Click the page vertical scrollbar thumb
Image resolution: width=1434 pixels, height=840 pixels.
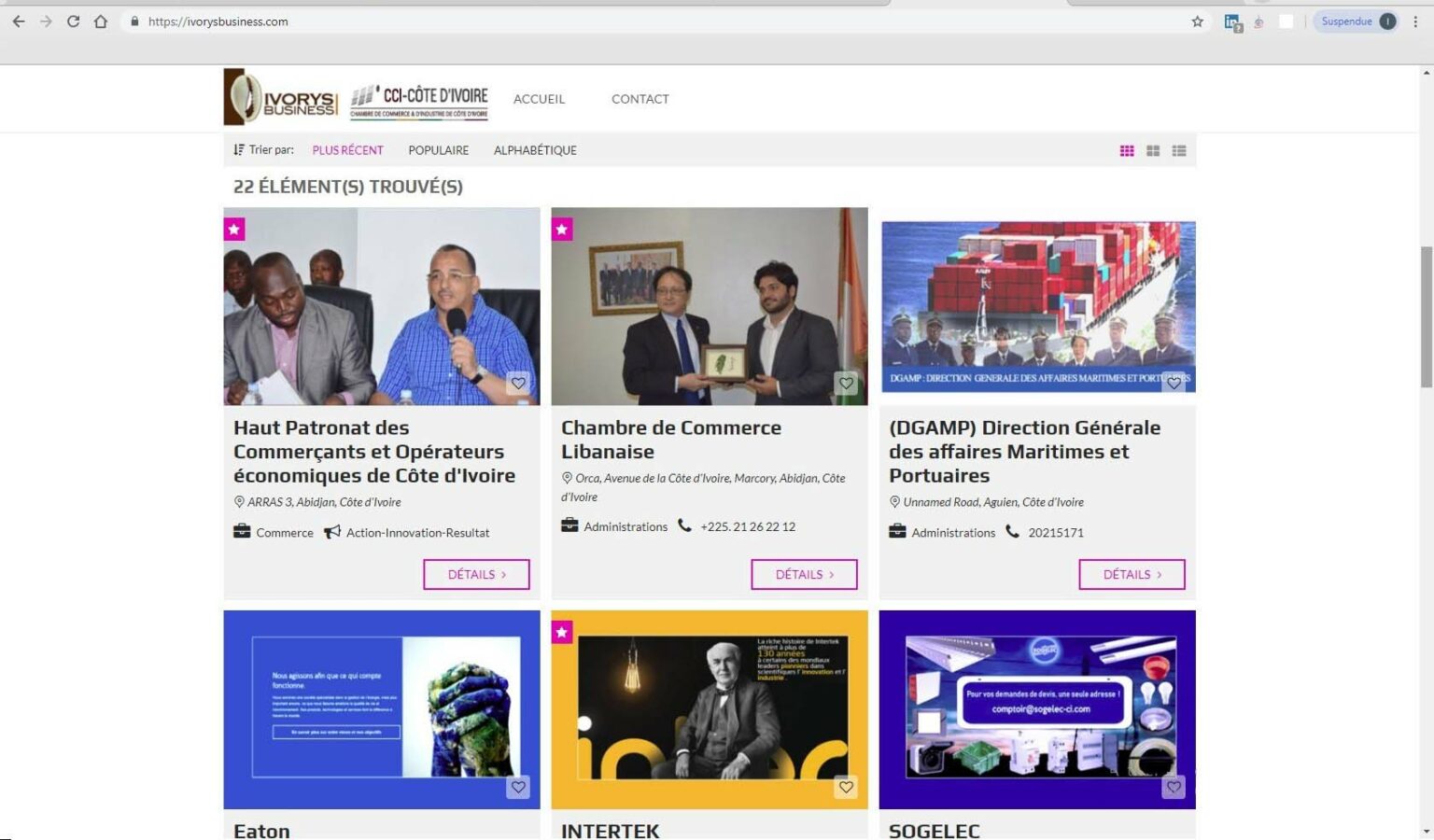click(1426, 317)
